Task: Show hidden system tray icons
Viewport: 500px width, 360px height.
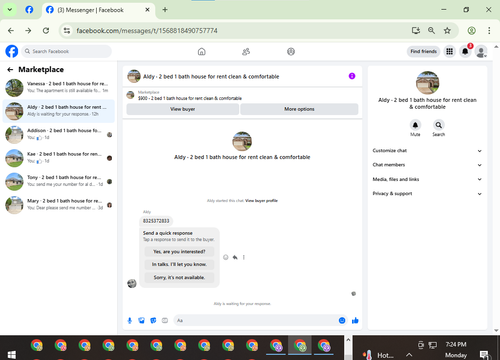Action: (409, 355)
